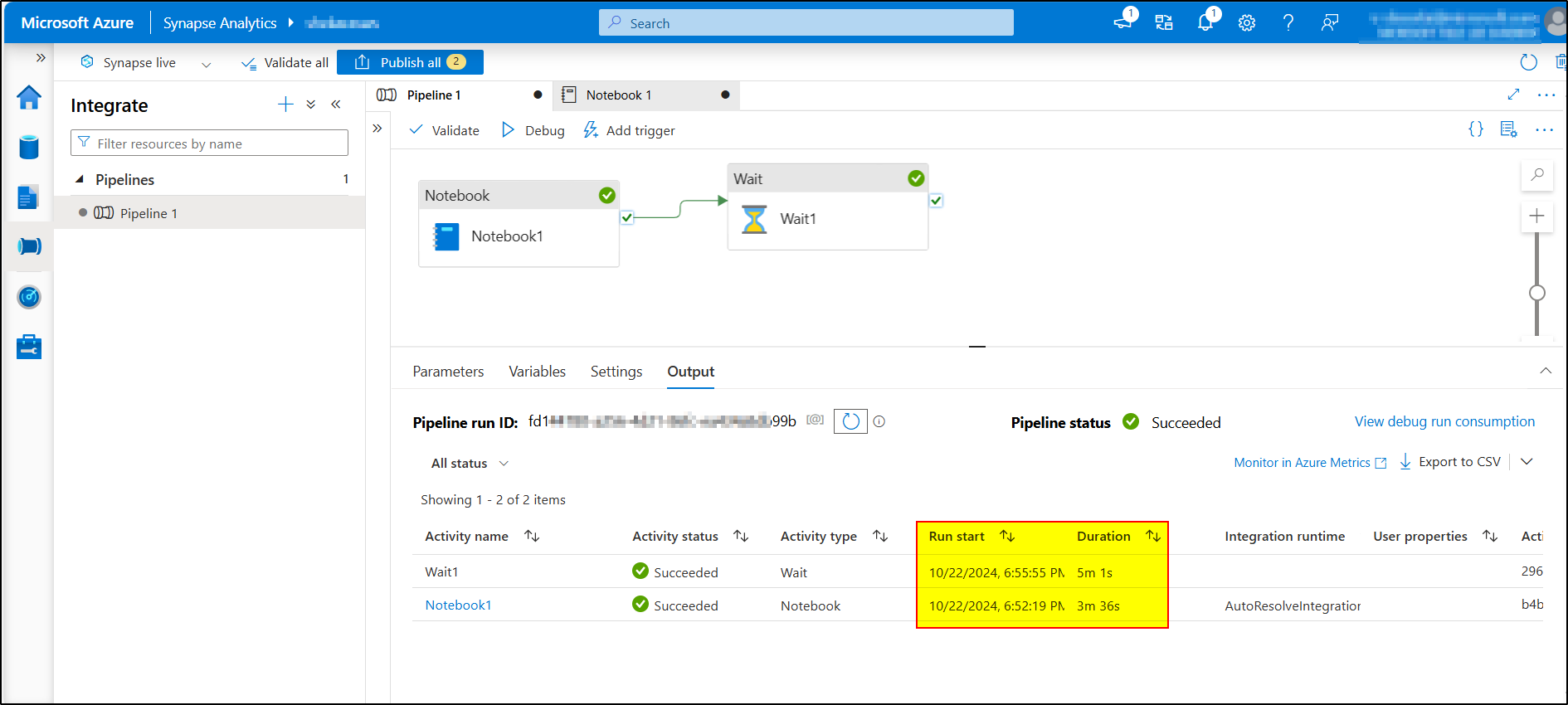The width and height of the screenshot is (1568, 705).
Task: Open the directory switcher icon
Action: 1164,23
